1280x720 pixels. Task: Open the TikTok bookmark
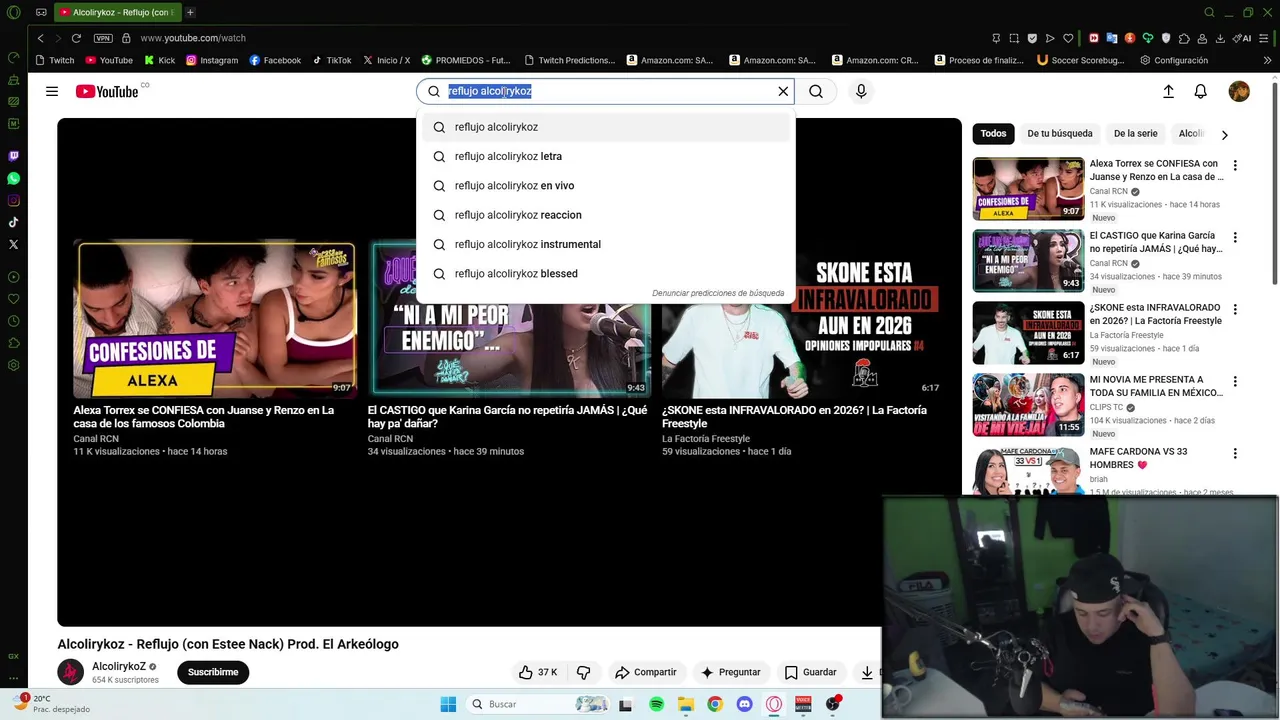(x=331, y=60)
